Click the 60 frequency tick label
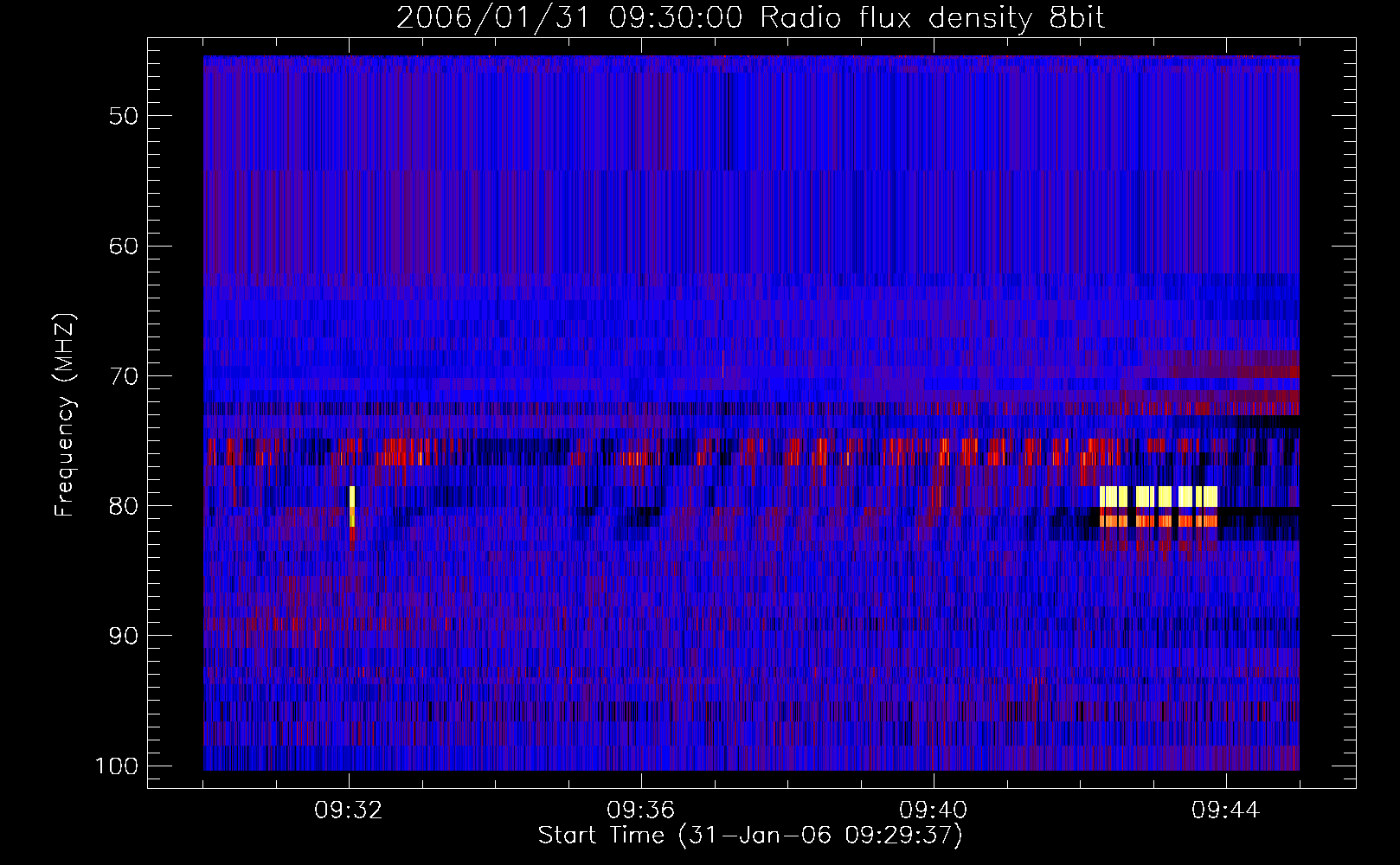The image size is (1400, 865). tap(124, 246)
